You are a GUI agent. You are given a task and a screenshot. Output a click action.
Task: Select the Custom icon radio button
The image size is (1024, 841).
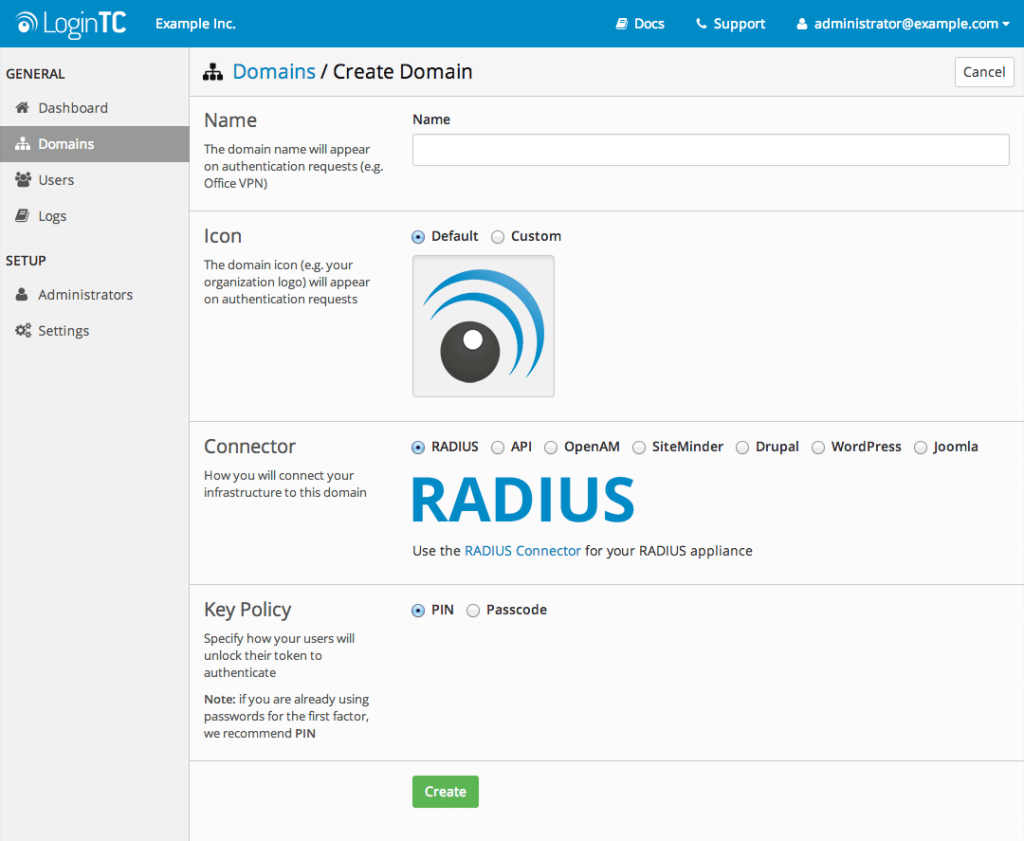[498, 236]
